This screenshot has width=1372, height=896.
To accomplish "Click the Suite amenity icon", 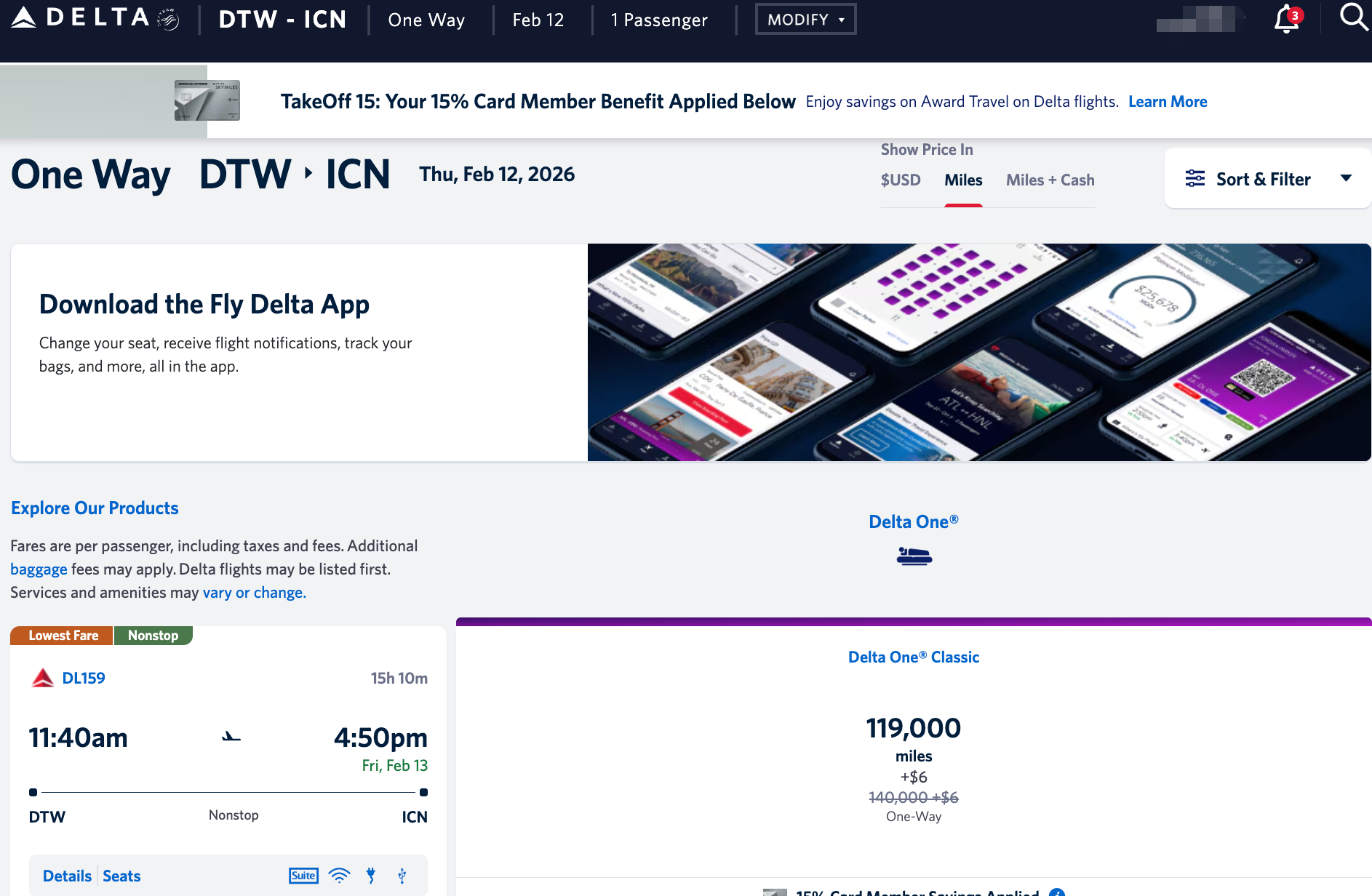I will click(303, 876).
